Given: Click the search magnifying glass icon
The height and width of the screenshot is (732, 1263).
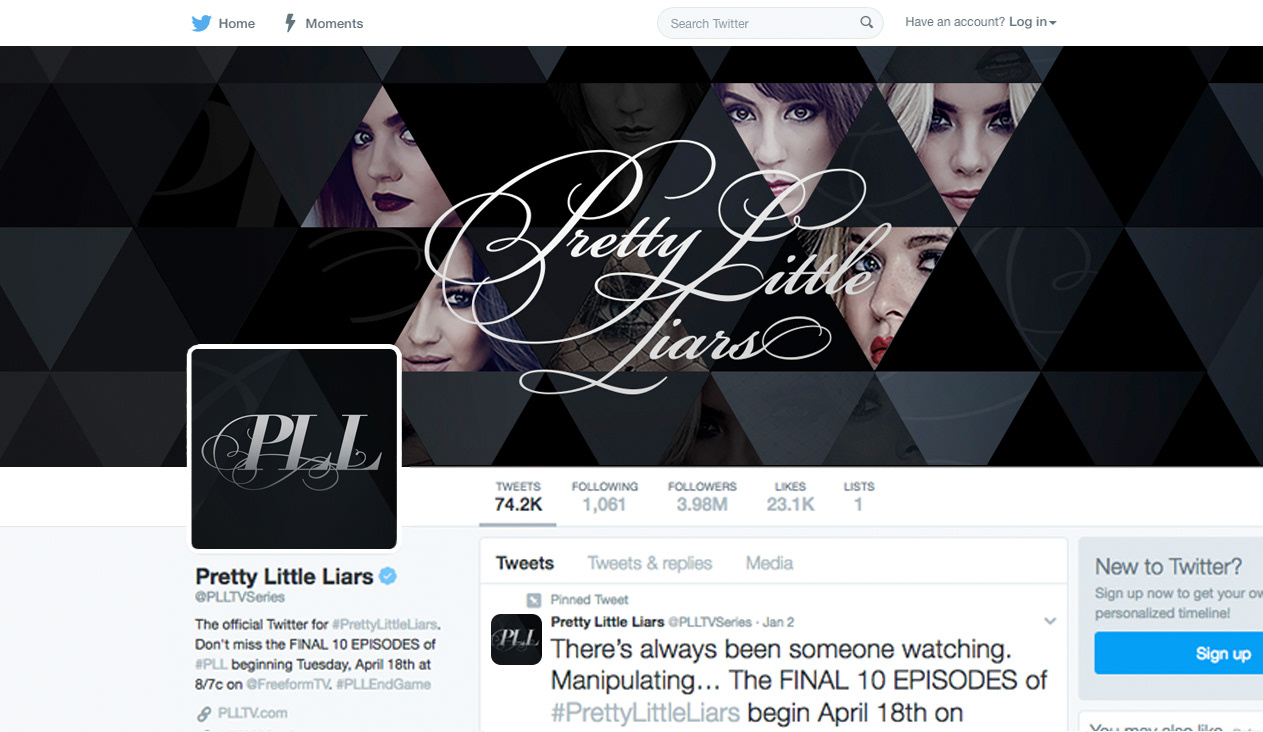Looking at the screenshot, I should click(866, 23).
